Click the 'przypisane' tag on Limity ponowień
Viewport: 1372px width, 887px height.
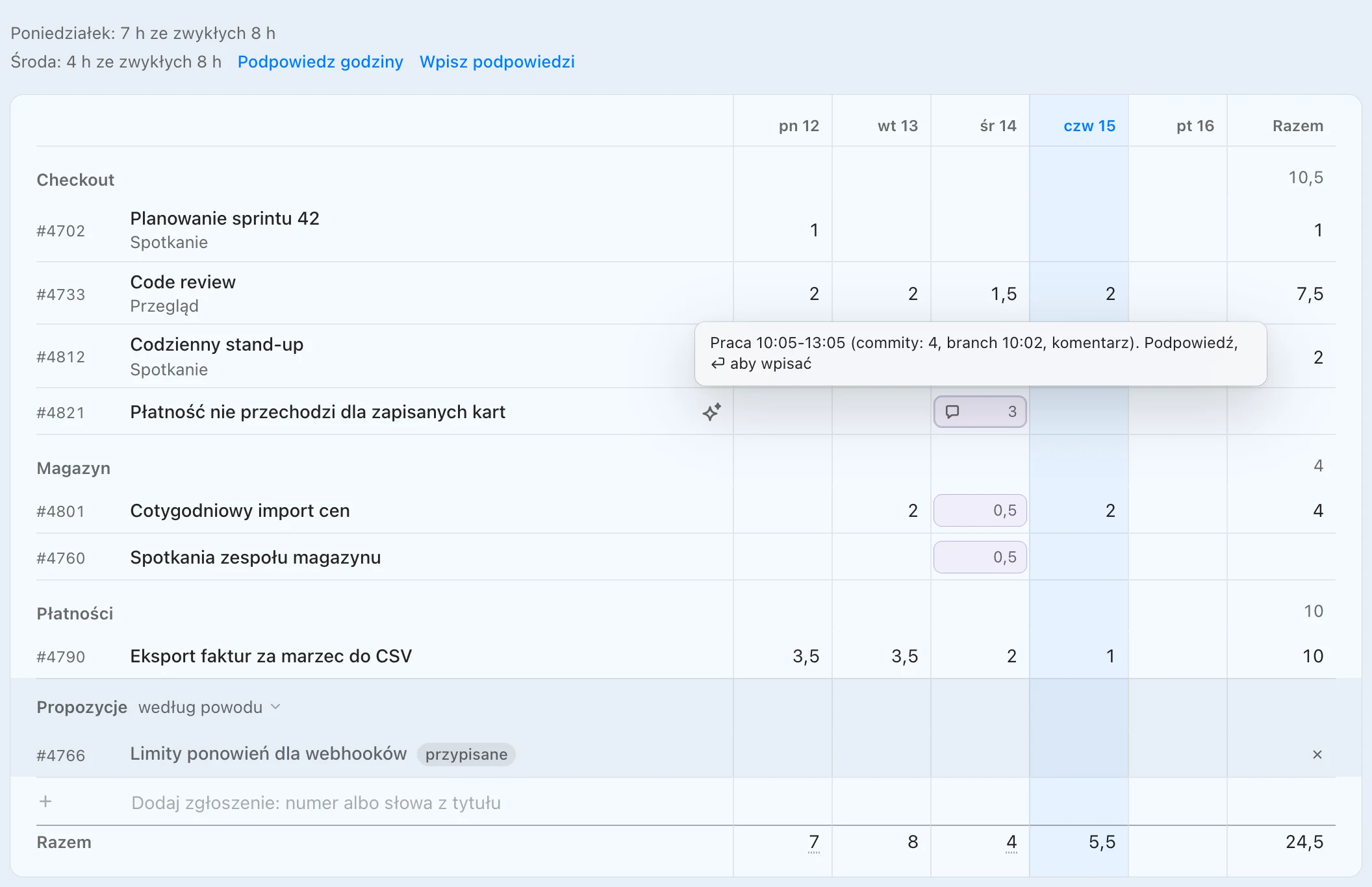click(466, 755)
